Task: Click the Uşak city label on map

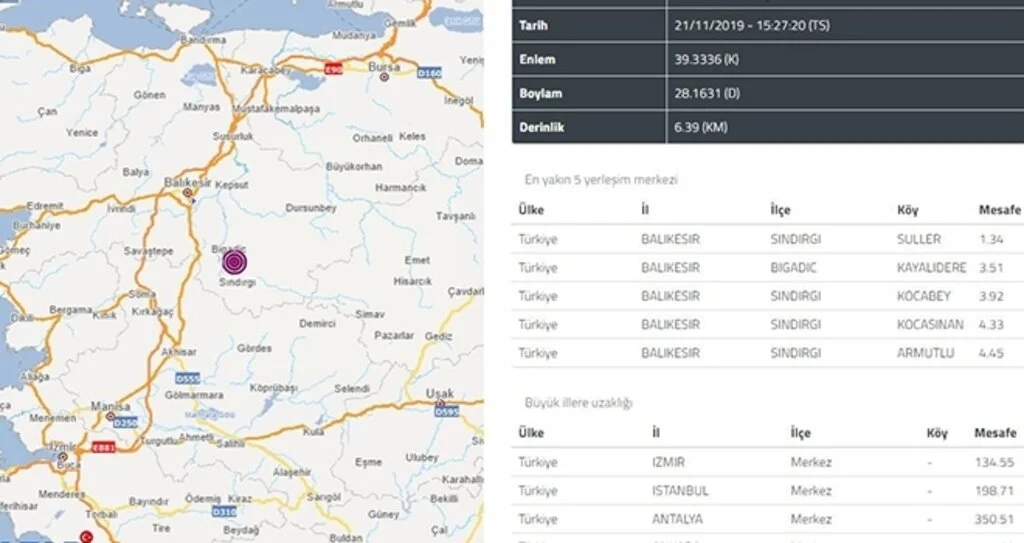Action: [440, 393]
